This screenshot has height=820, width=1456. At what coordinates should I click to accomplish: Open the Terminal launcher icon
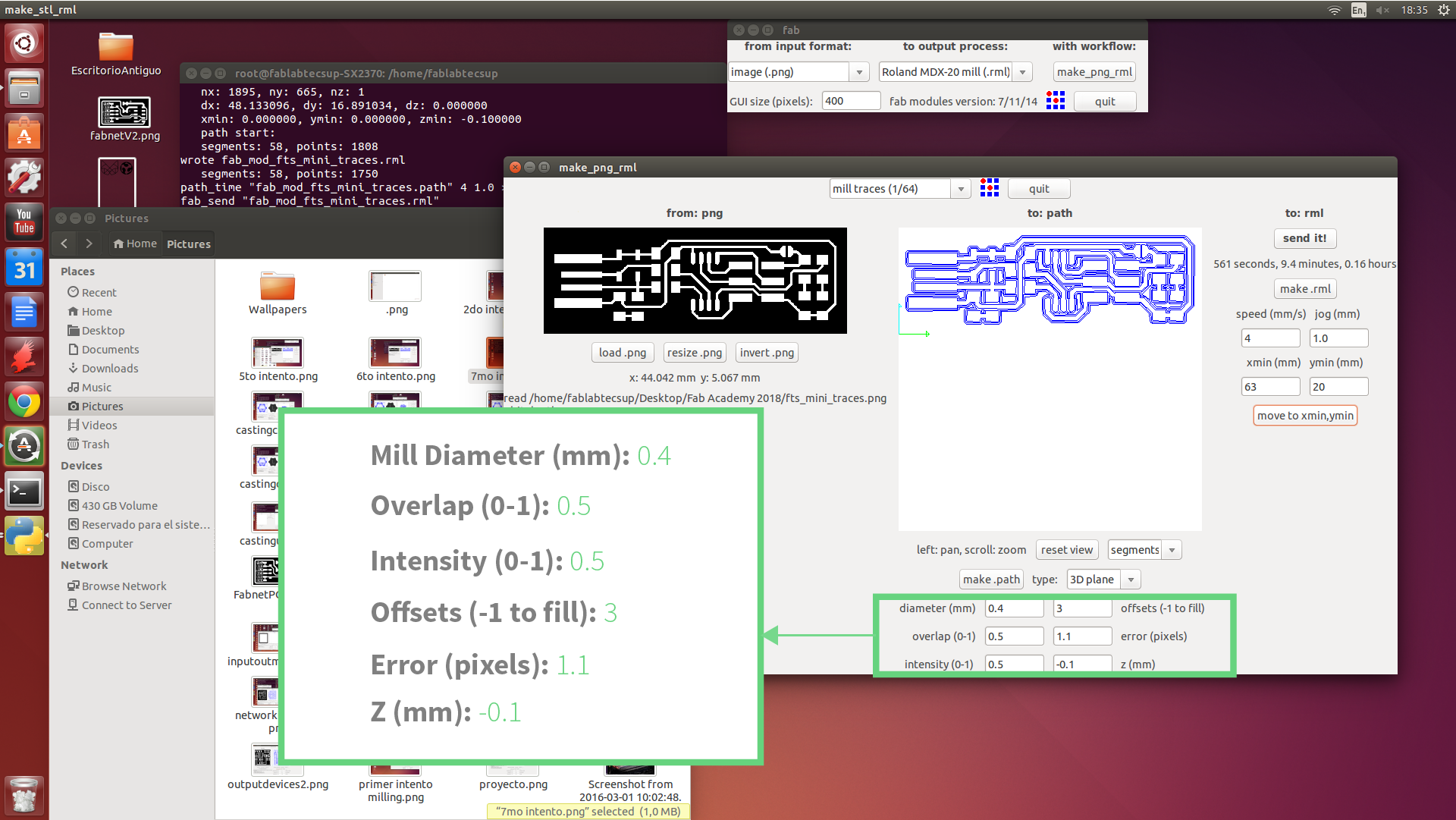(24, 492)
